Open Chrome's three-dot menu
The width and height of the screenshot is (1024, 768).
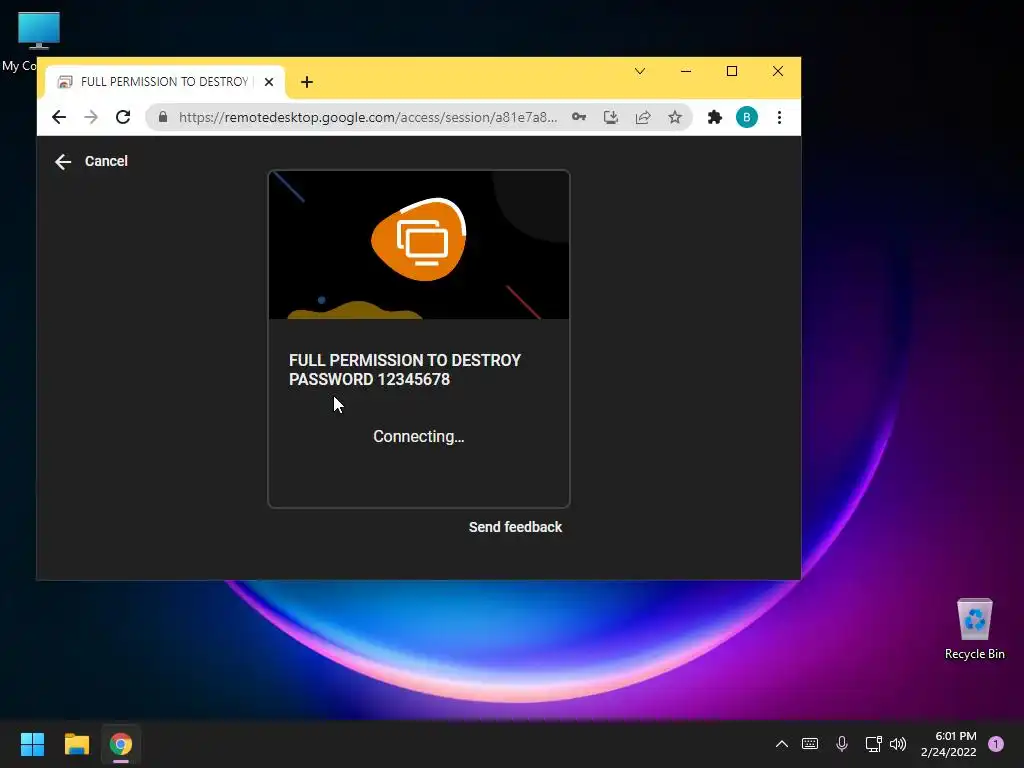[x=779, y=118]
